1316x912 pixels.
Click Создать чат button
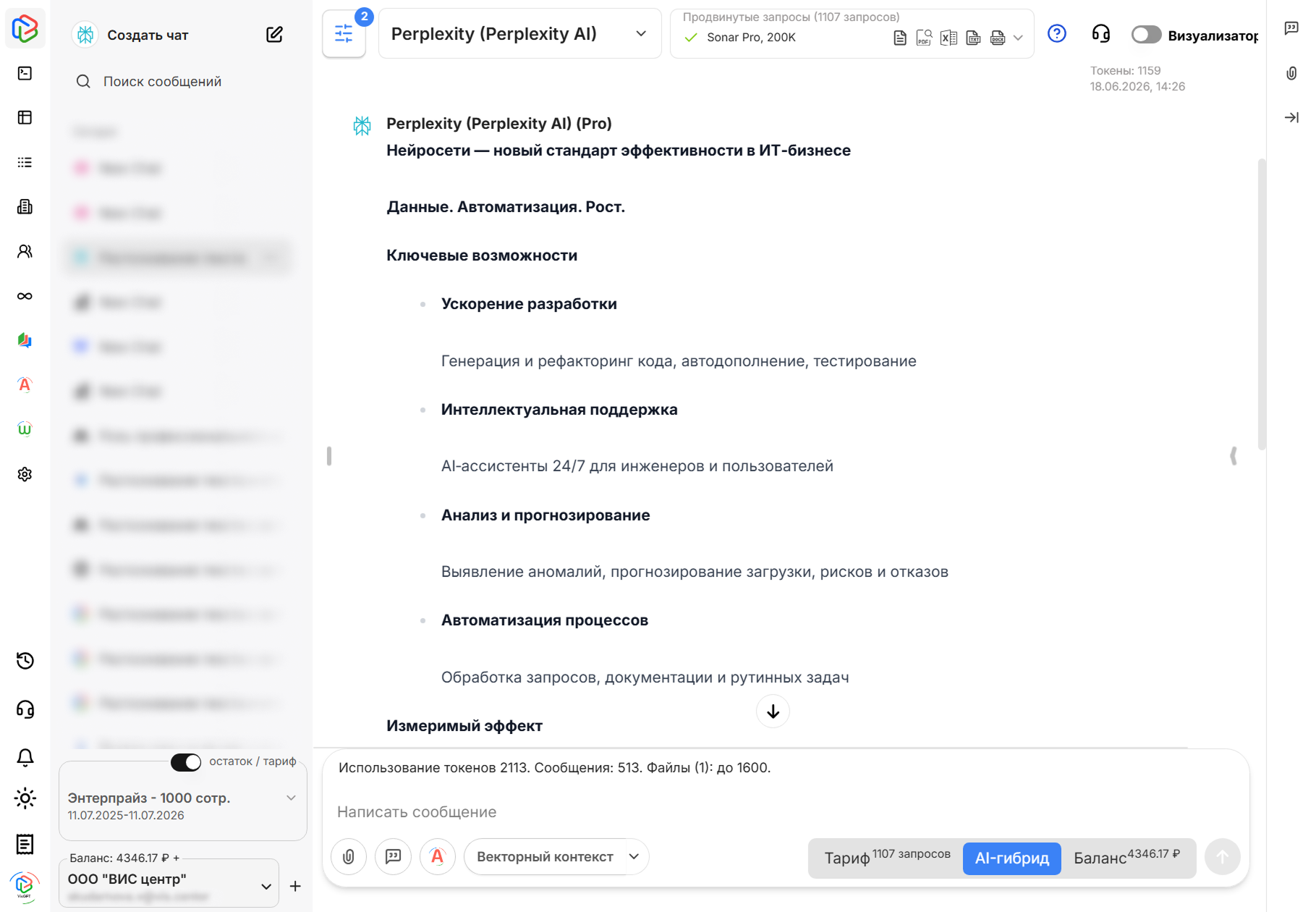point(148,35)
